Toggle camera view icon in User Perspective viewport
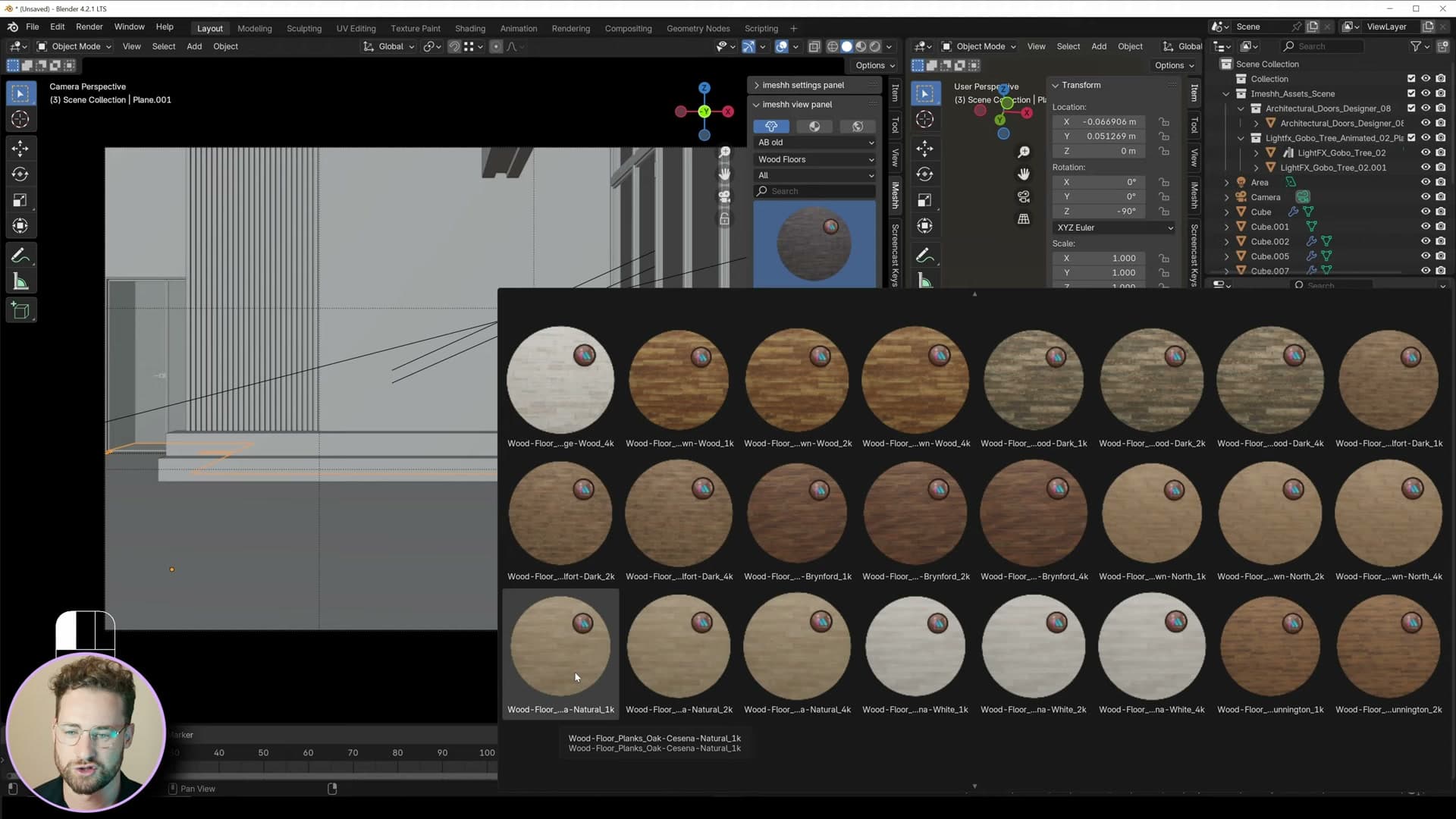Image resolution: width=1456 pixels, height=819 pixels. 1024,197
